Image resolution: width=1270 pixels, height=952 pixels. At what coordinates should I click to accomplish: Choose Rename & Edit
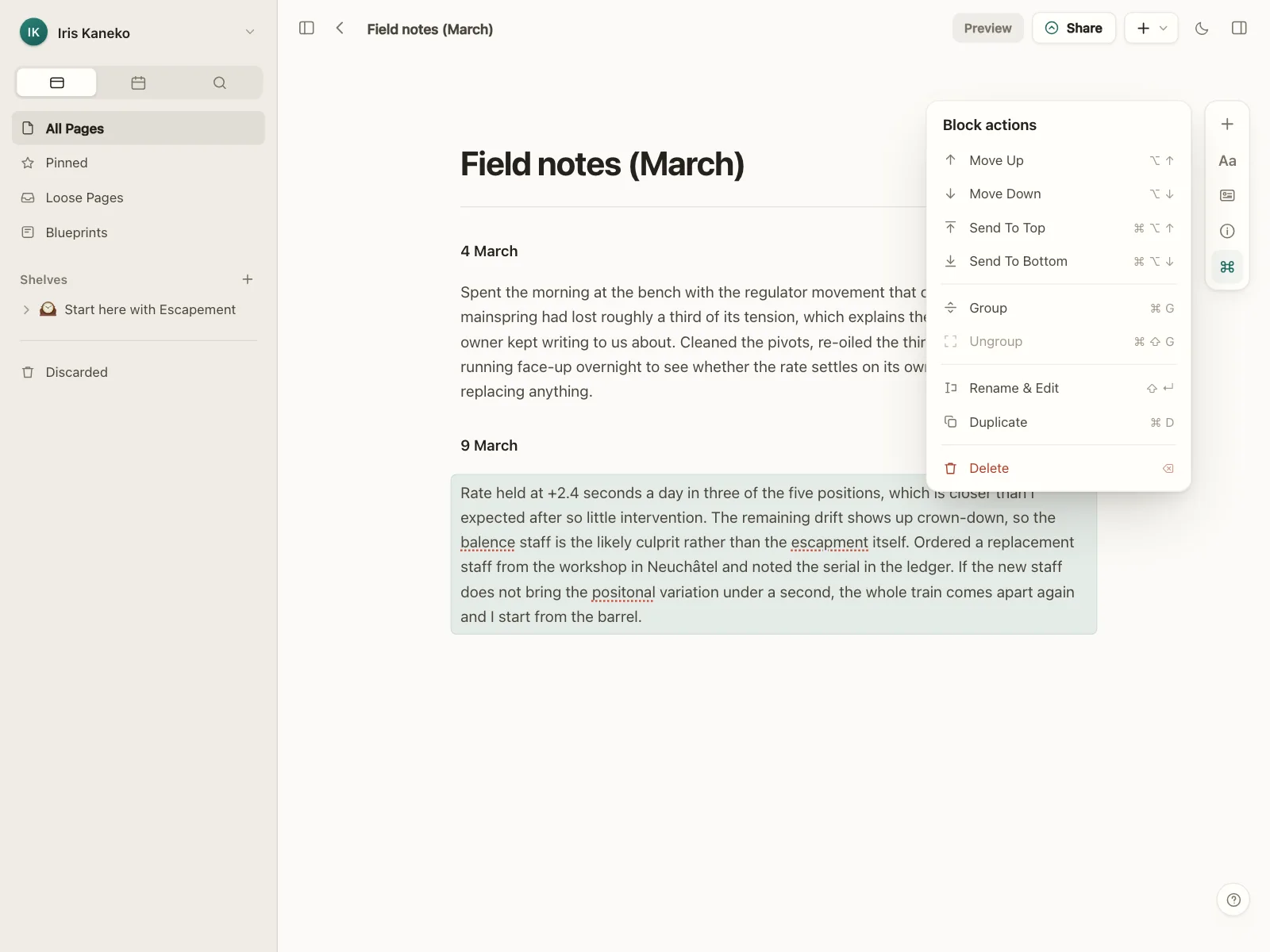click(x=1059, y=388)
